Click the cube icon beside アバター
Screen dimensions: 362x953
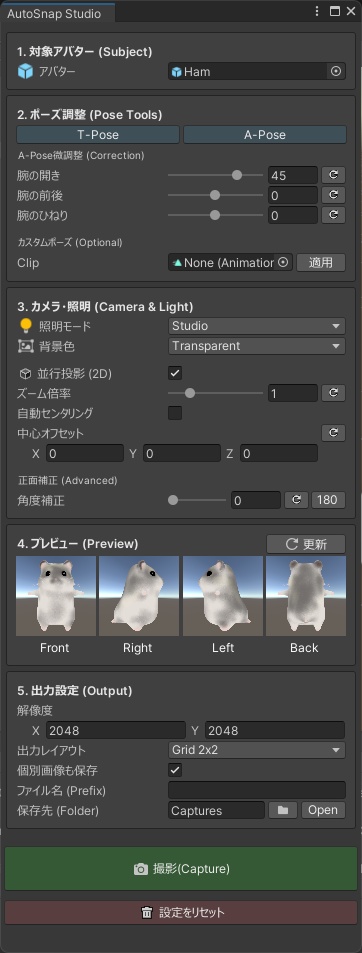[25, 72]
